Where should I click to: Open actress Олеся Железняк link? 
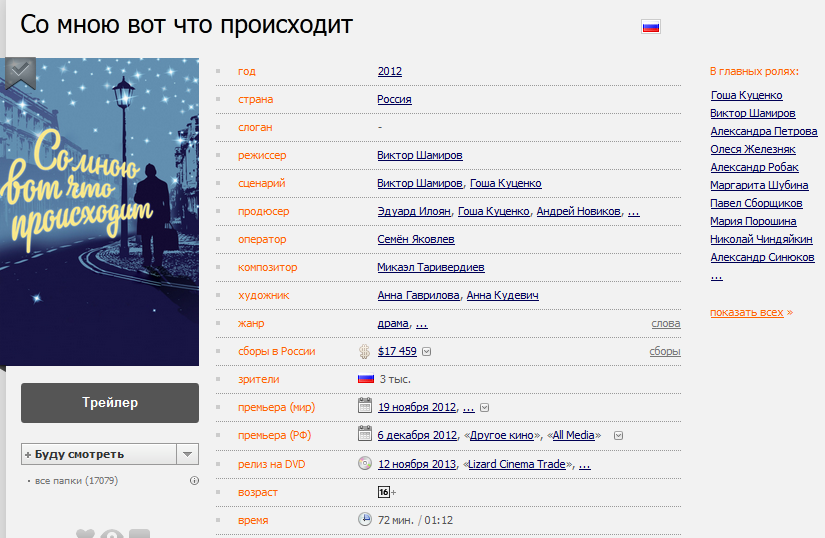click(x=753, y=149)
